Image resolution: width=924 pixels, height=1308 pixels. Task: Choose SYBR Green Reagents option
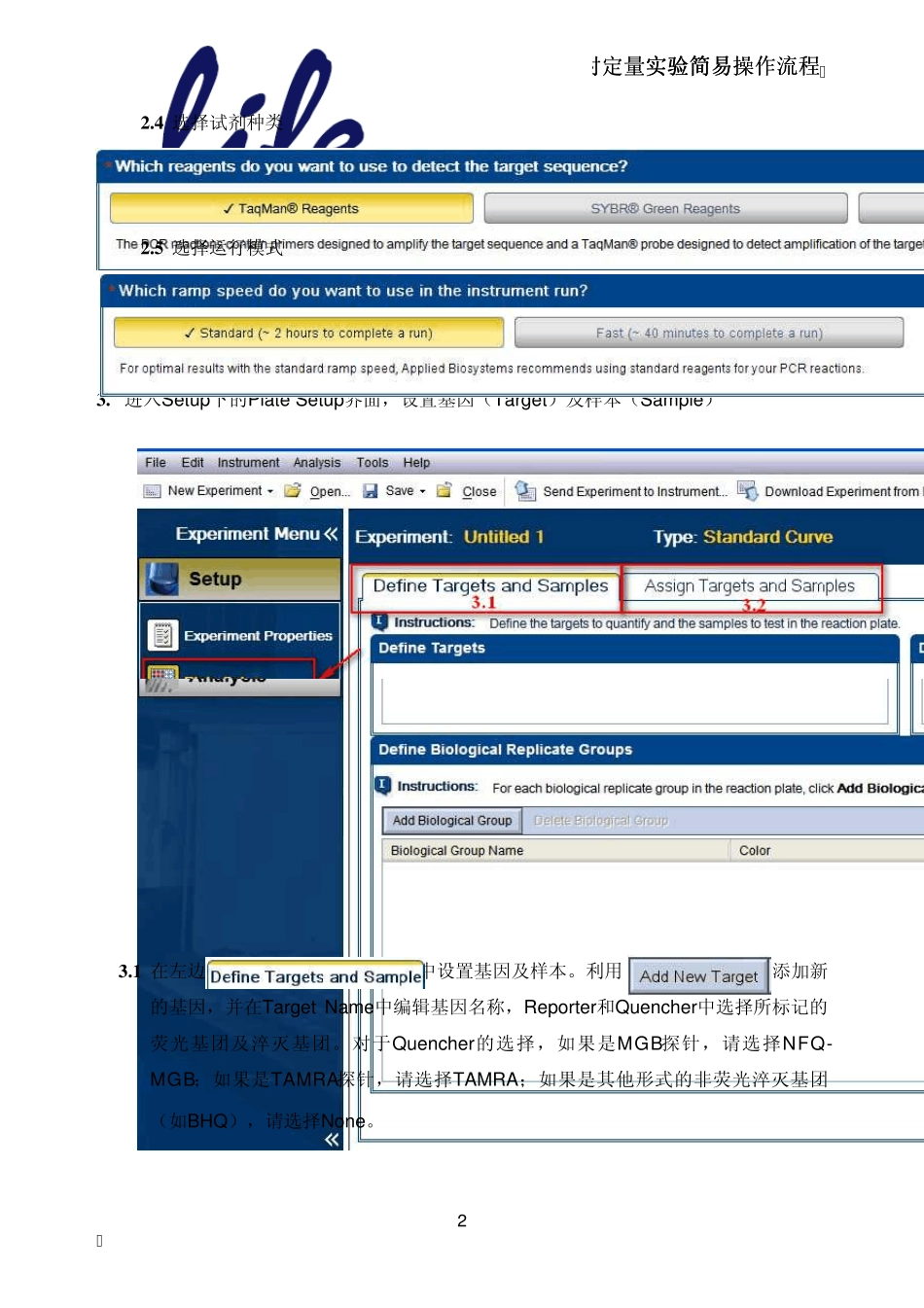tap(665, 208)
